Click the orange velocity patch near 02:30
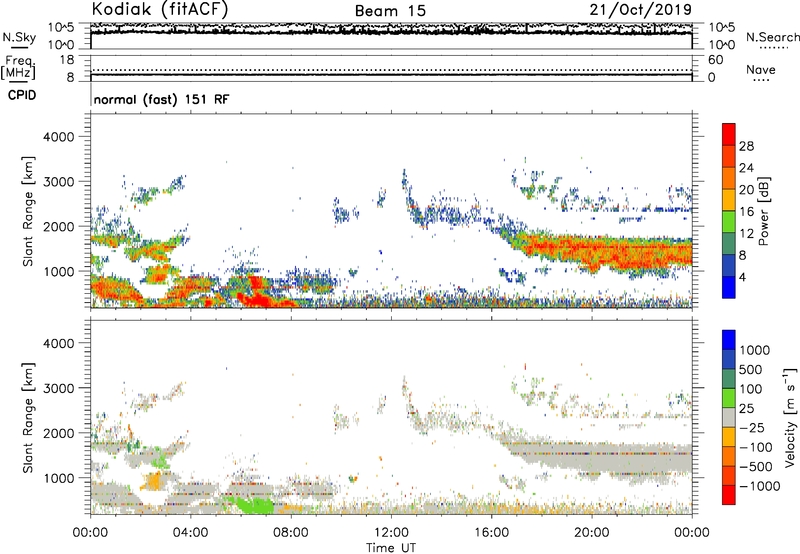Viewport: 800px width, 554px height. pyautogui.click(x=154, y=481)
